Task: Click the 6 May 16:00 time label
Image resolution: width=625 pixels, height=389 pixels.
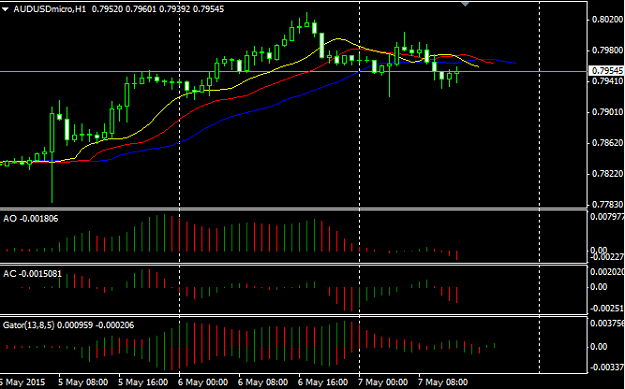Action: tap(323, 382)
